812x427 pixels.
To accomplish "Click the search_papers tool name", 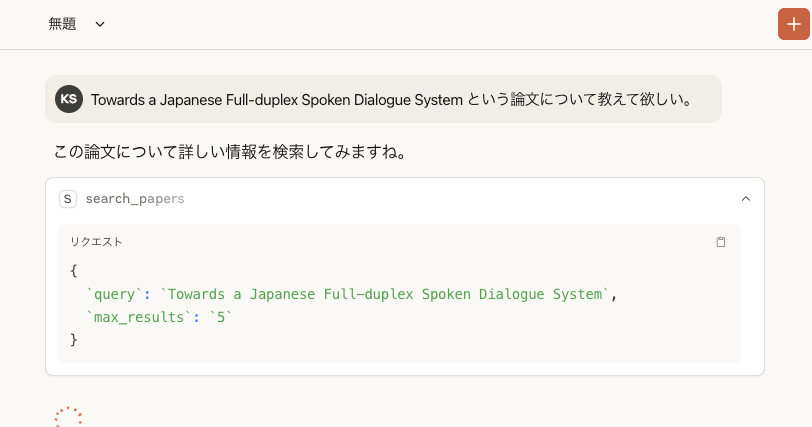I will coord(135,199).
